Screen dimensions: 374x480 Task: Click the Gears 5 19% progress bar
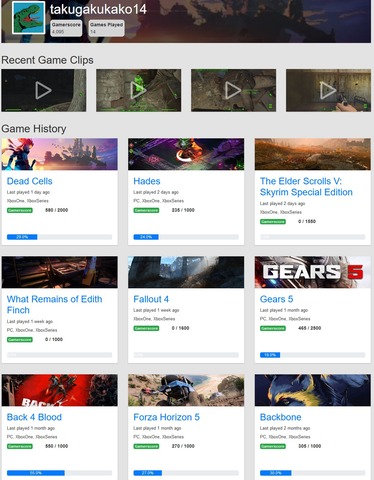tap(313, 355)
